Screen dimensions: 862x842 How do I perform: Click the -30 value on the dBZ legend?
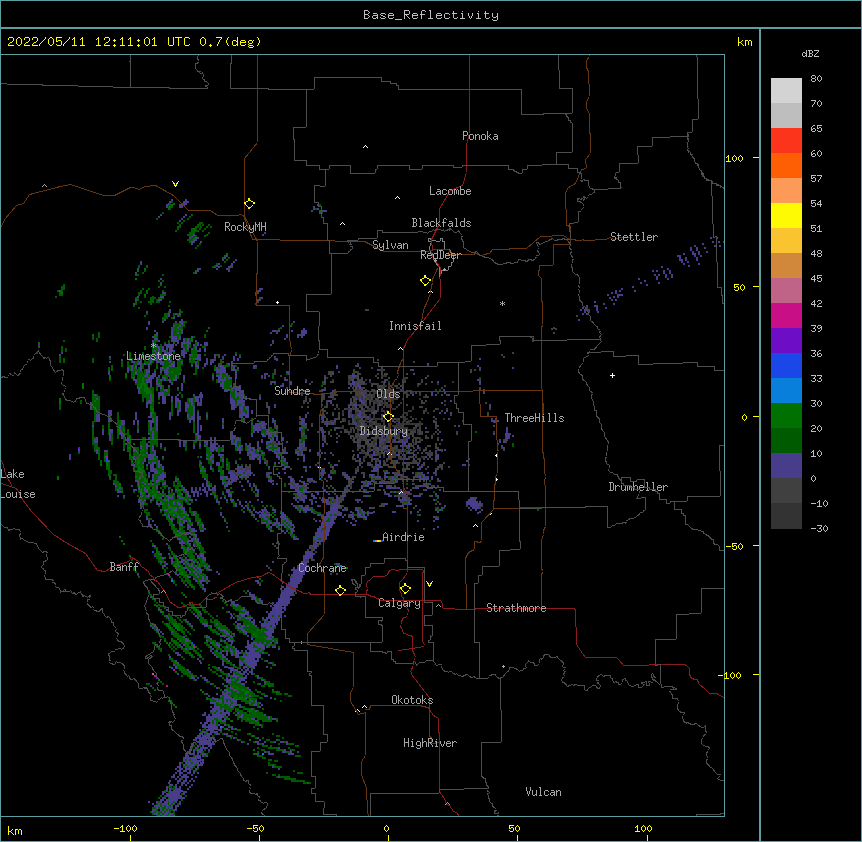tap(819, 528)
